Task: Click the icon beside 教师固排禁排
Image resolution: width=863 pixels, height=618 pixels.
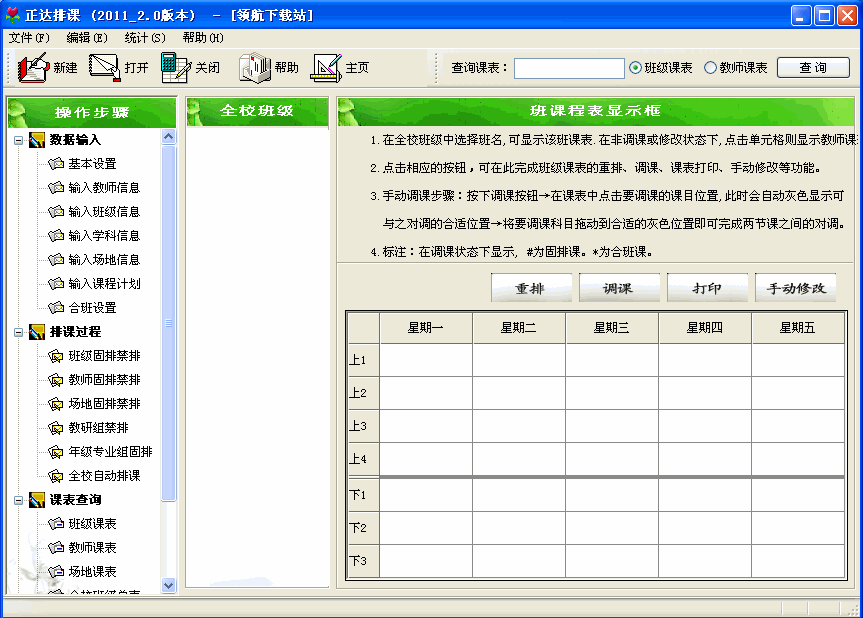Action: pos(56,380)
